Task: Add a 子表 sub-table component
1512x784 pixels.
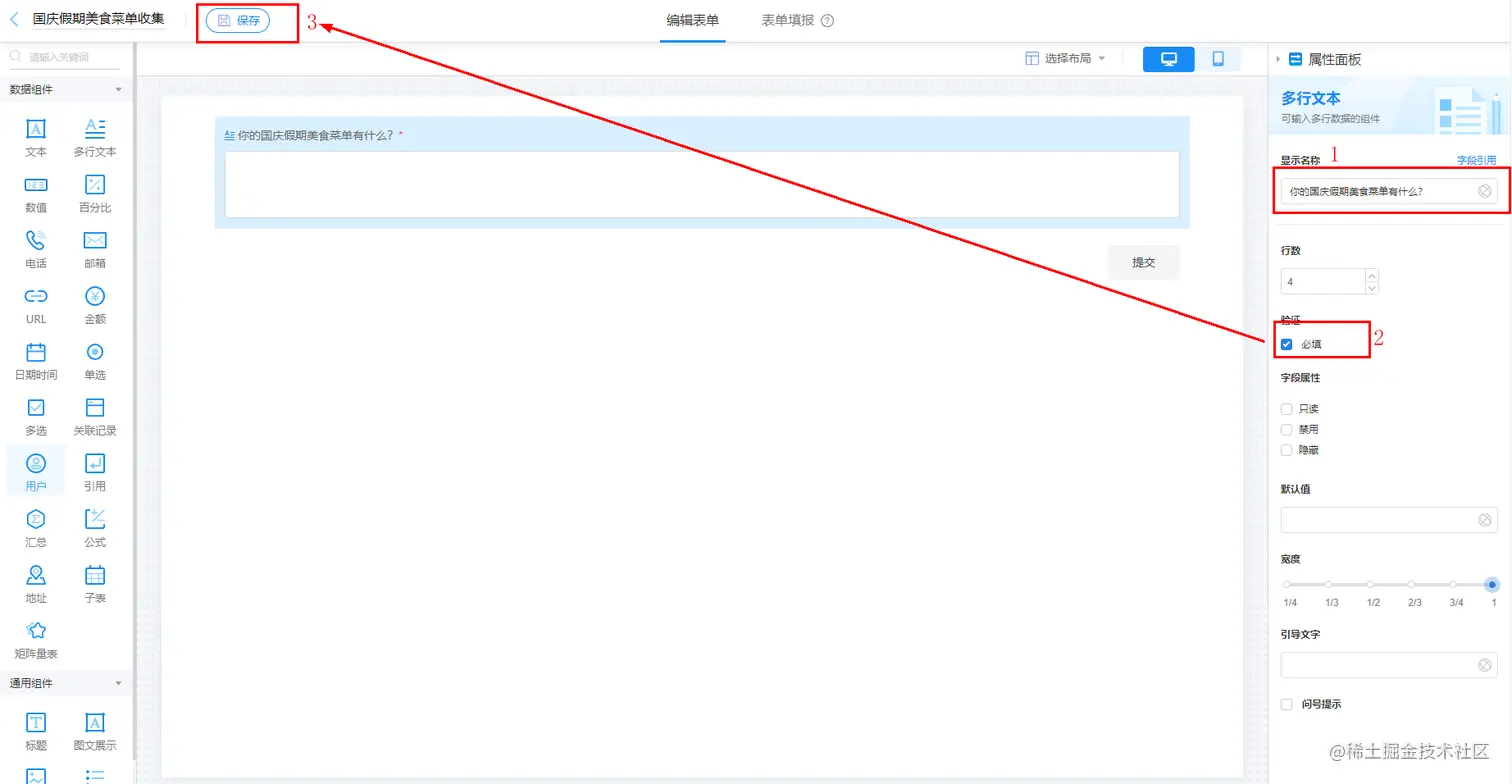Action: click(95, 585)
